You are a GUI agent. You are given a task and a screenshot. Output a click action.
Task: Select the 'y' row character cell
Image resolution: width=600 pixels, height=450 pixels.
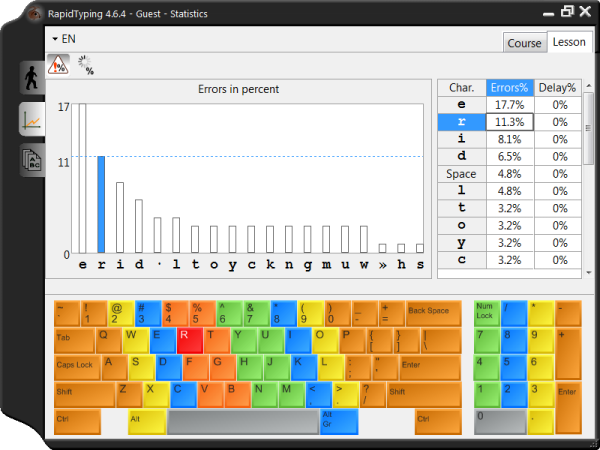[462, 243]
